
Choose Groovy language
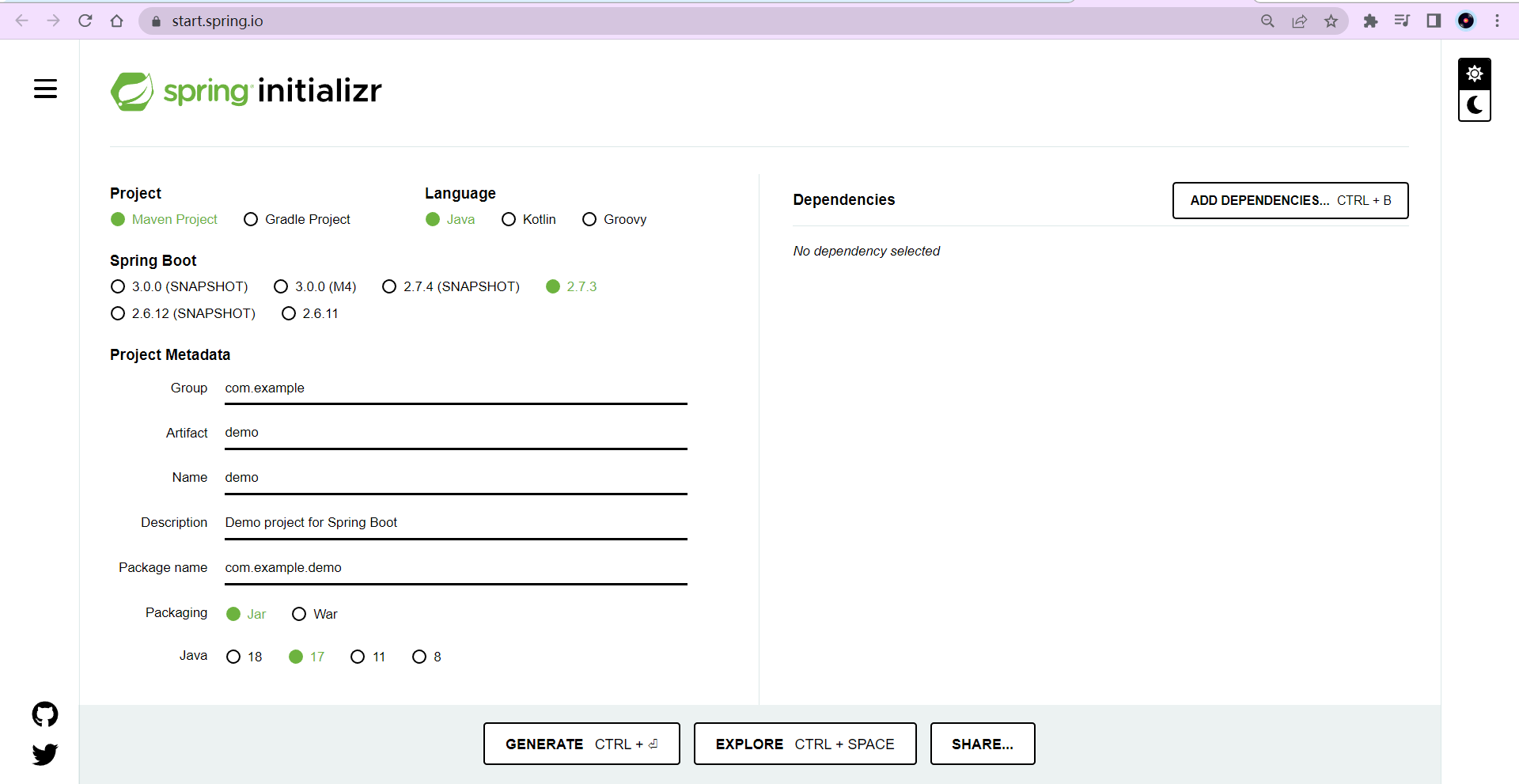point(614,219)
